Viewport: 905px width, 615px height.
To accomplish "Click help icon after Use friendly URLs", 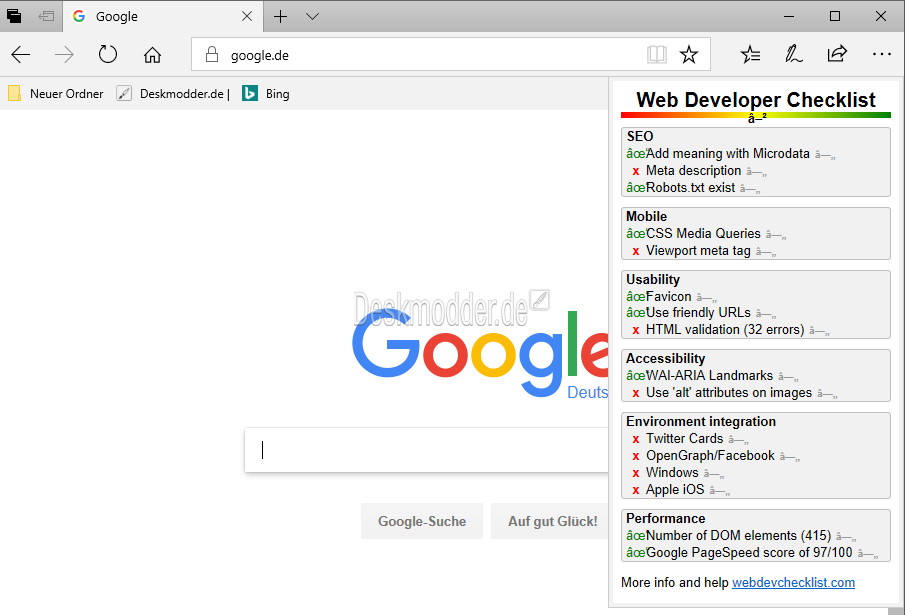I will 766,314.
